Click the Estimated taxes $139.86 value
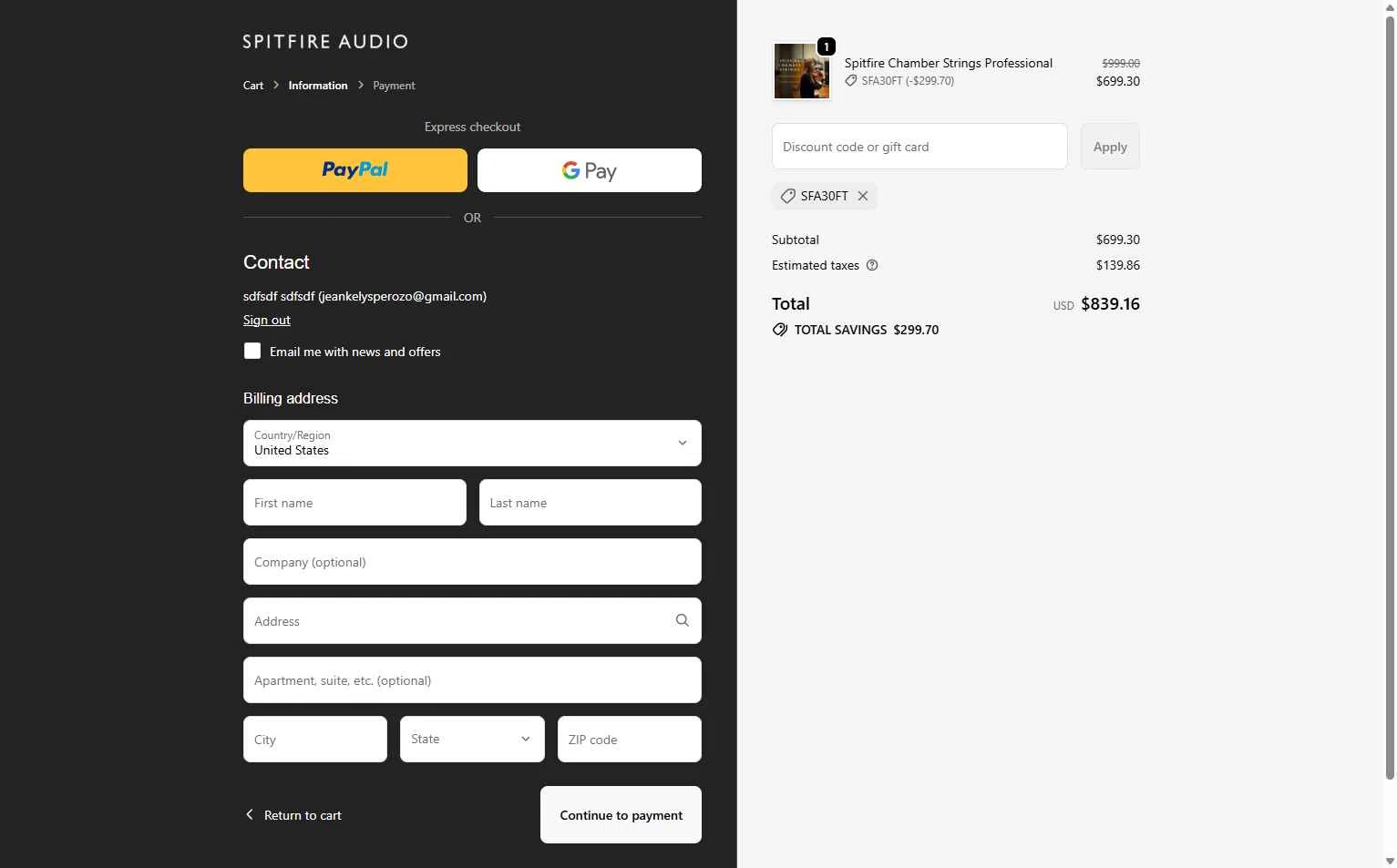1397x868 pixels. 1118,265
